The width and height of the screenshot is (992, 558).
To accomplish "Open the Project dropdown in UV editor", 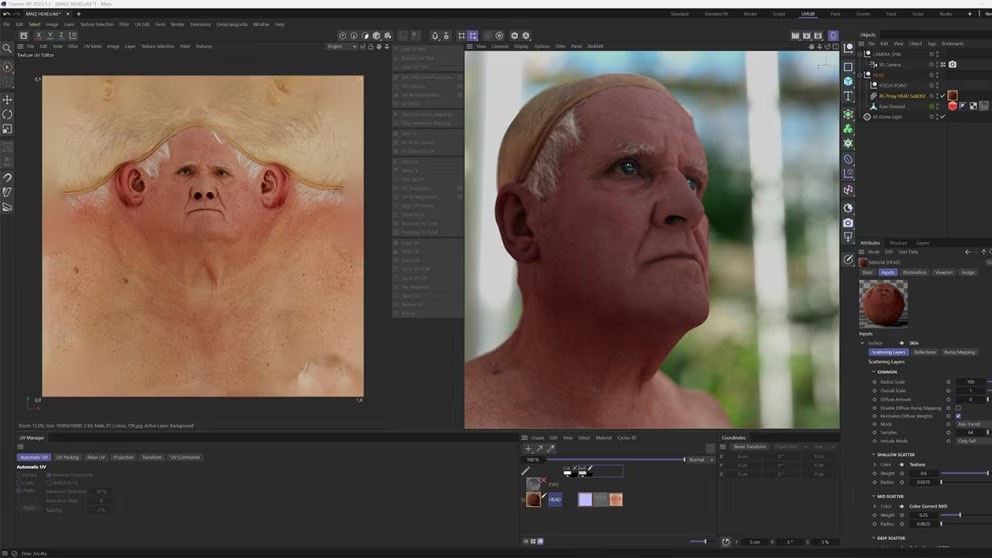I will tap(341, 46).
